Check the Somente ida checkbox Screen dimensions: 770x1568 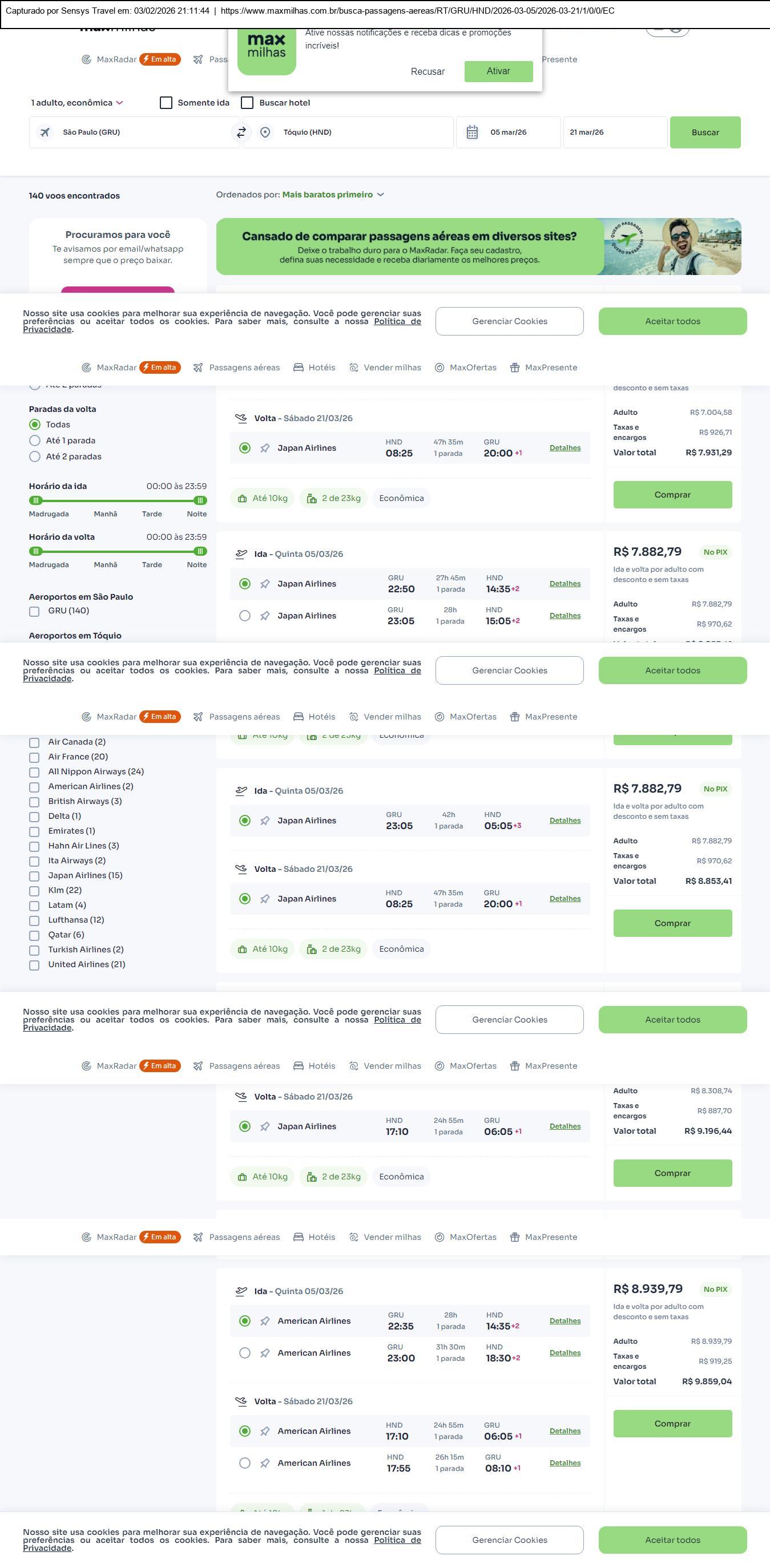click(x=166, y=103)
